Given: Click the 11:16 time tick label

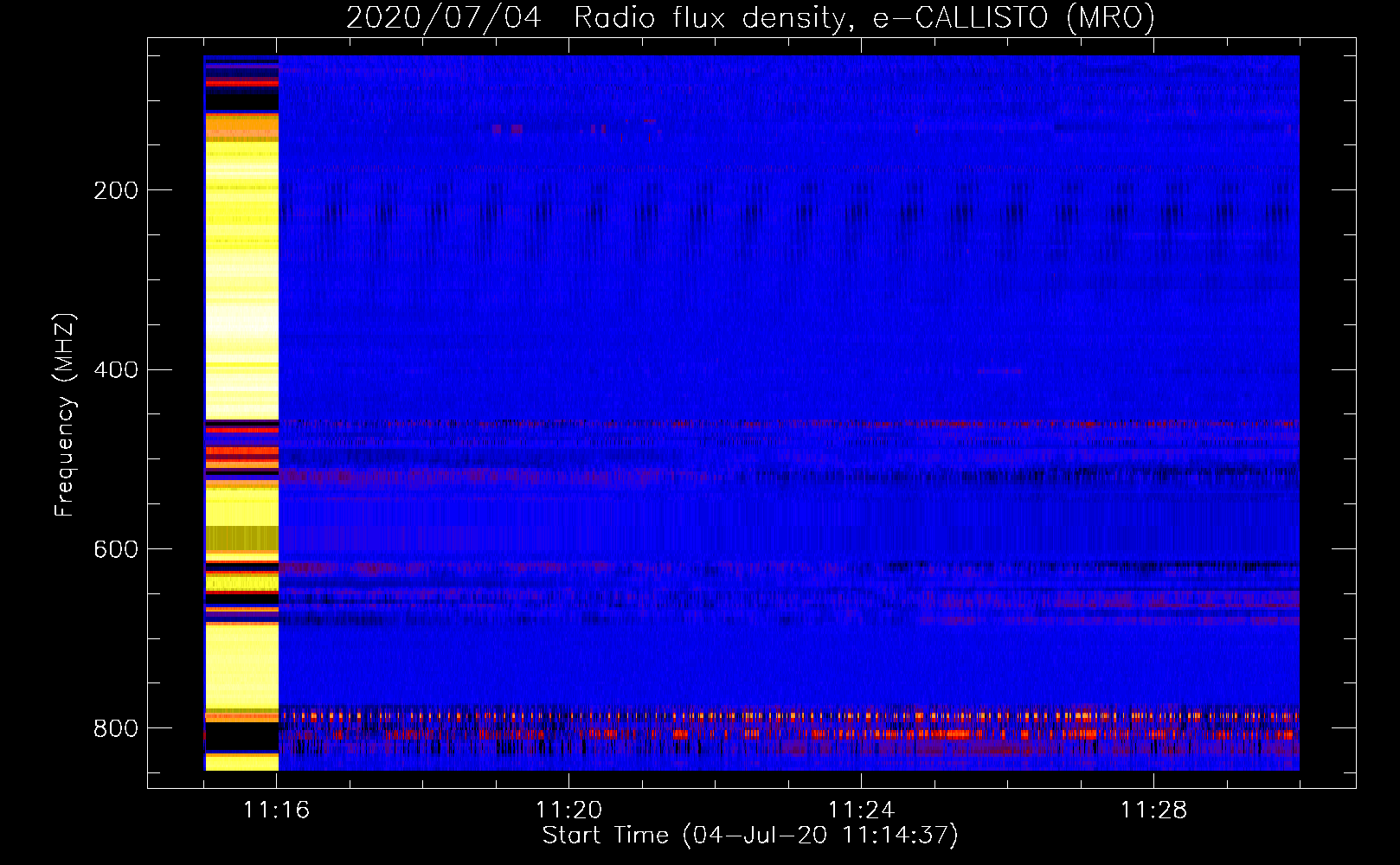Looking at the screenshot, I should click(x=277, y=811).
